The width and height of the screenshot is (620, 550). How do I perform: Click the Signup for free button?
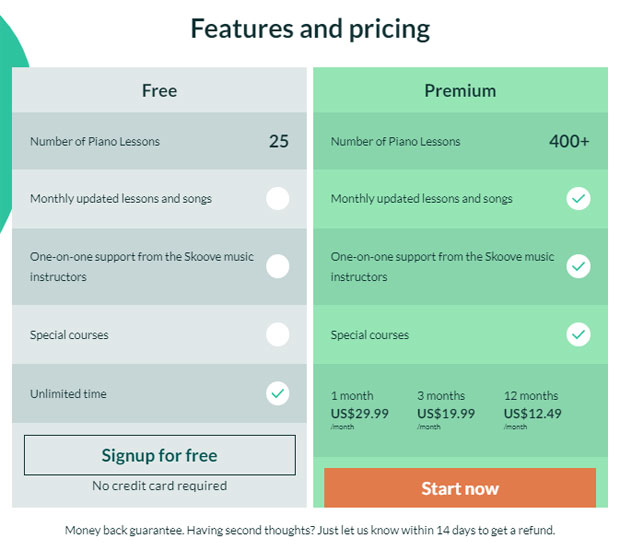[160, 455]
